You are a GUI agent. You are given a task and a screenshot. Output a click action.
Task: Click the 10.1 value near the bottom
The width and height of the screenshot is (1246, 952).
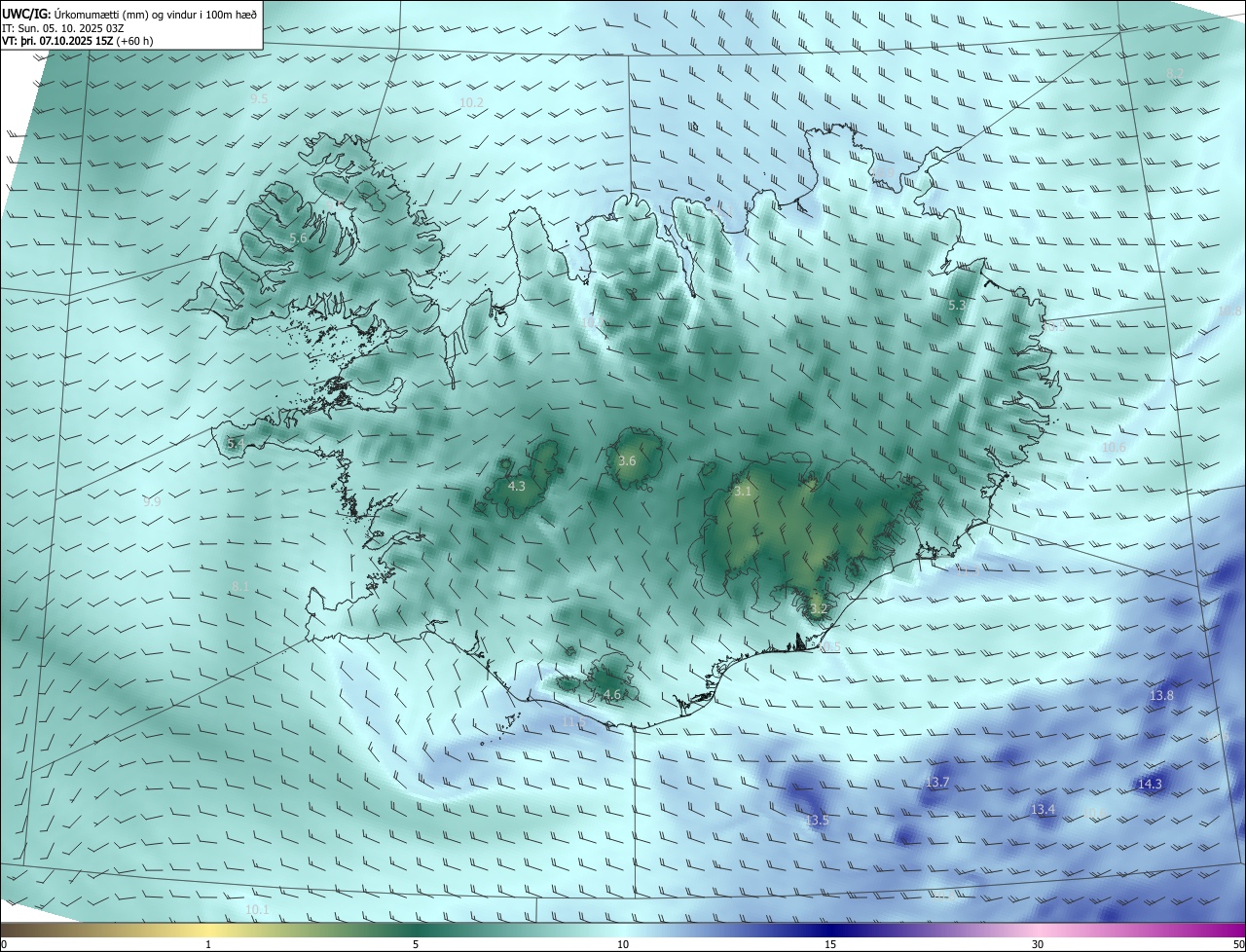point(257,909)
